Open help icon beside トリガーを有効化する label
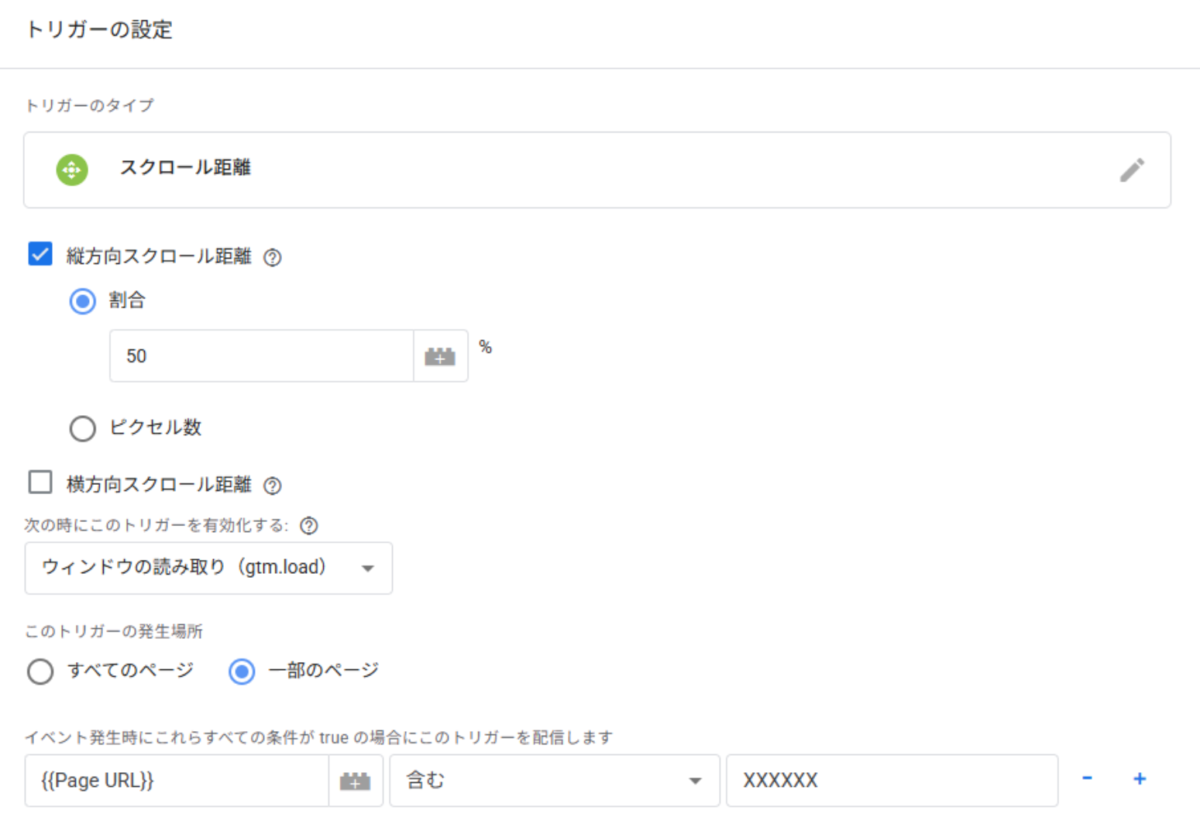The height and width of the screenshot is (831, 1200). point(309,525)
